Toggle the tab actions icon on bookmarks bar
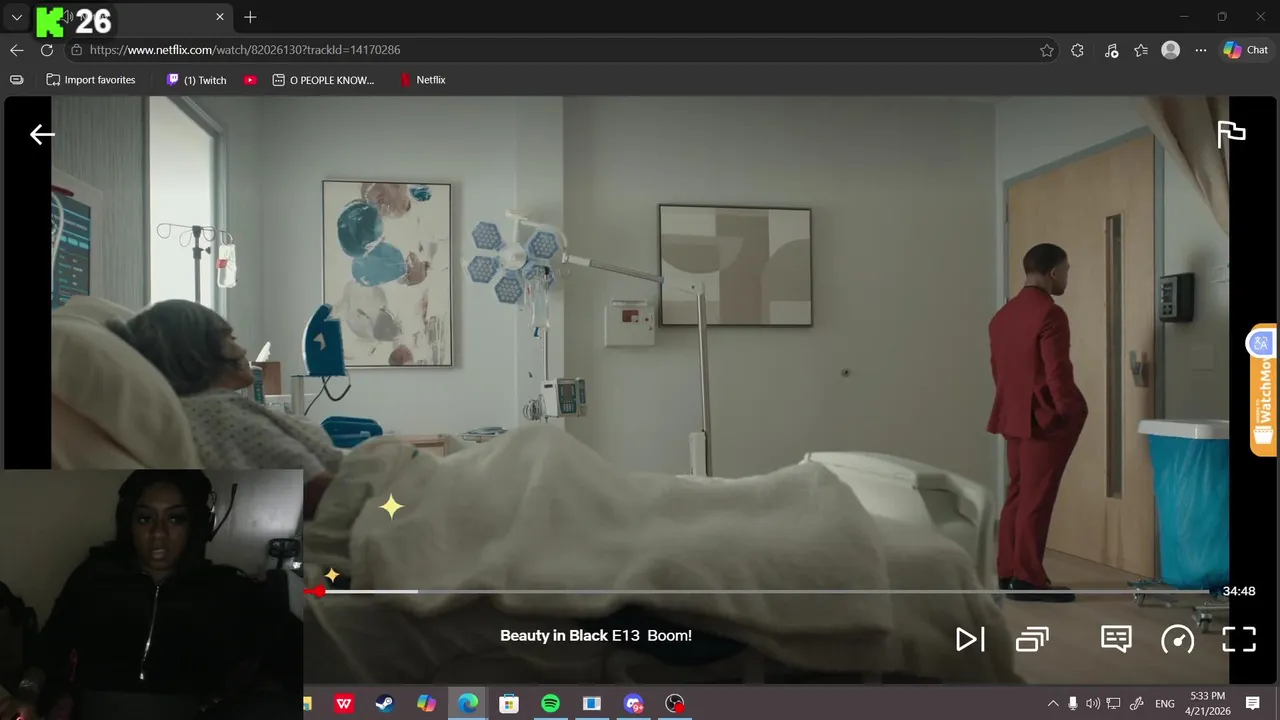 [16, 80]
